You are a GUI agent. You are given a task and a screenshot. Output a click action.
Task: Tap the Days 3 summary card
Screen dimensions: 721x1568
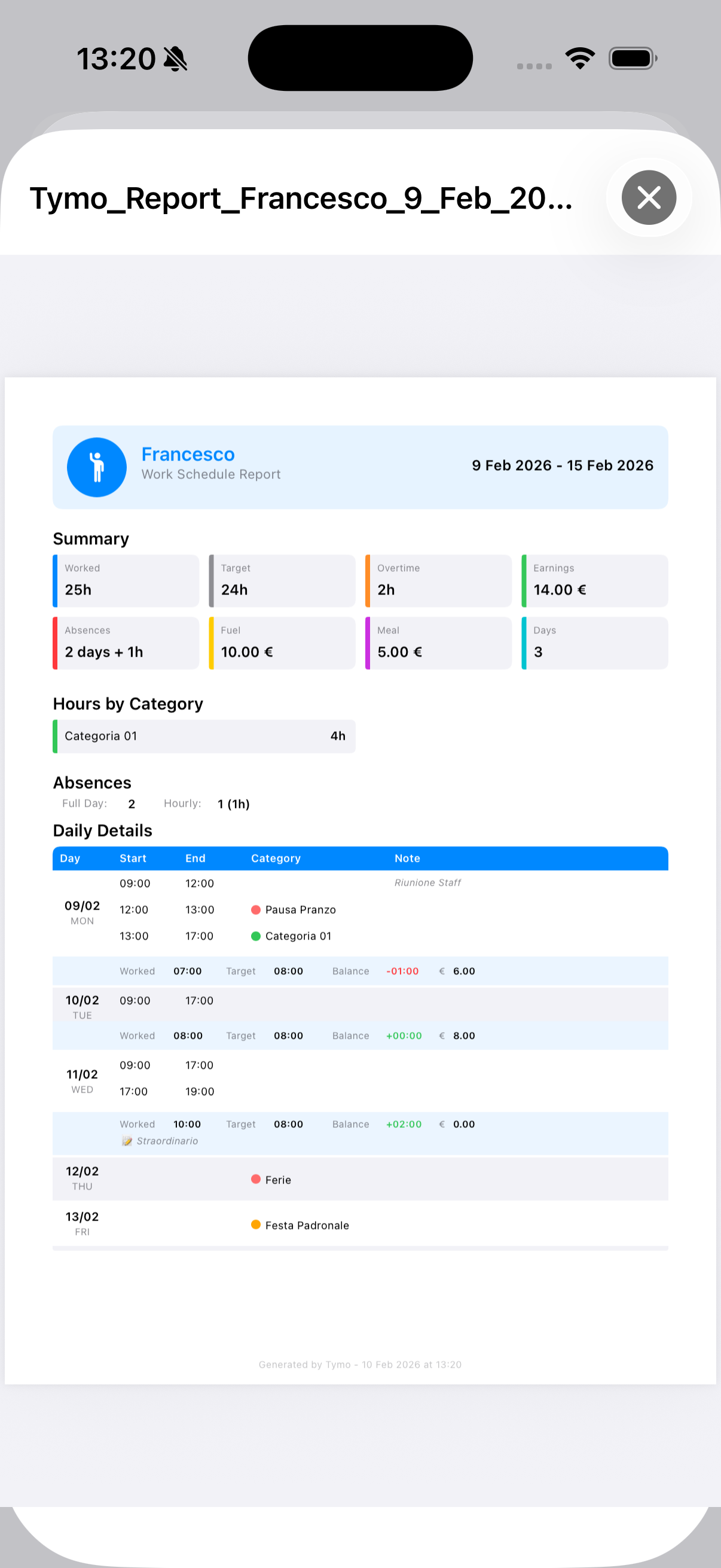(595, 643)
